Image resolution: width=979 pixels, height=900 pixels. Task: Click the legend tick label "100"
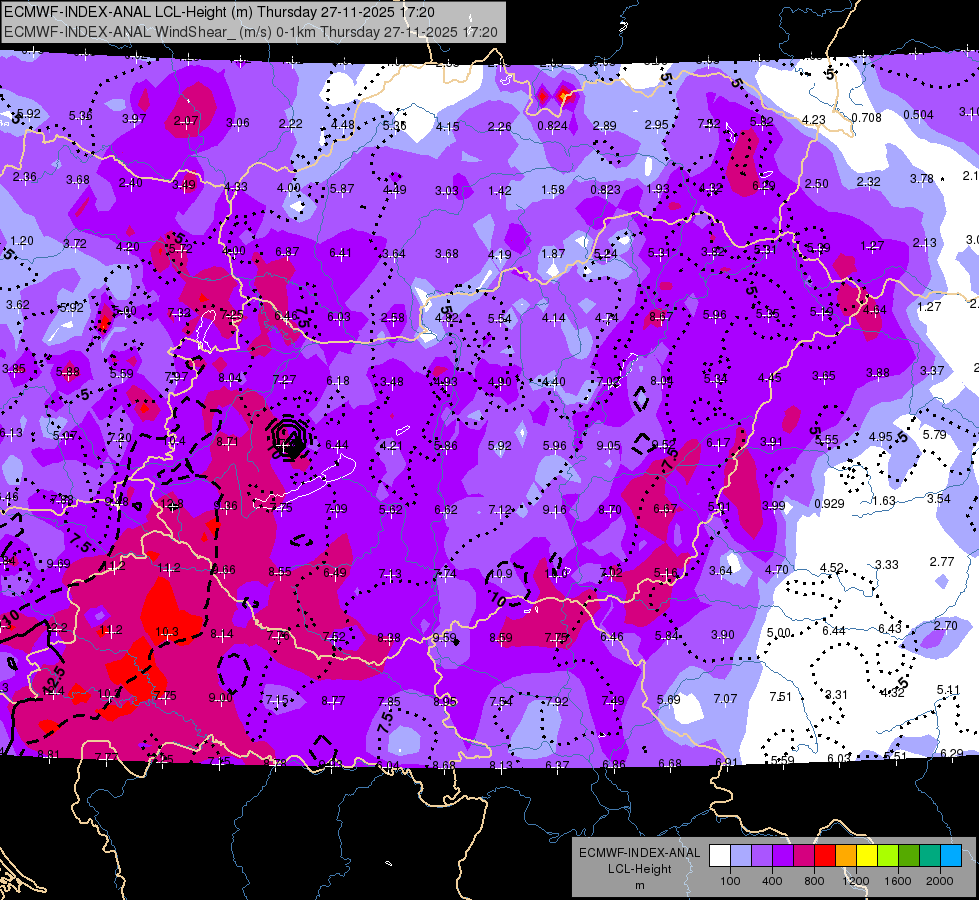(730, 881)
